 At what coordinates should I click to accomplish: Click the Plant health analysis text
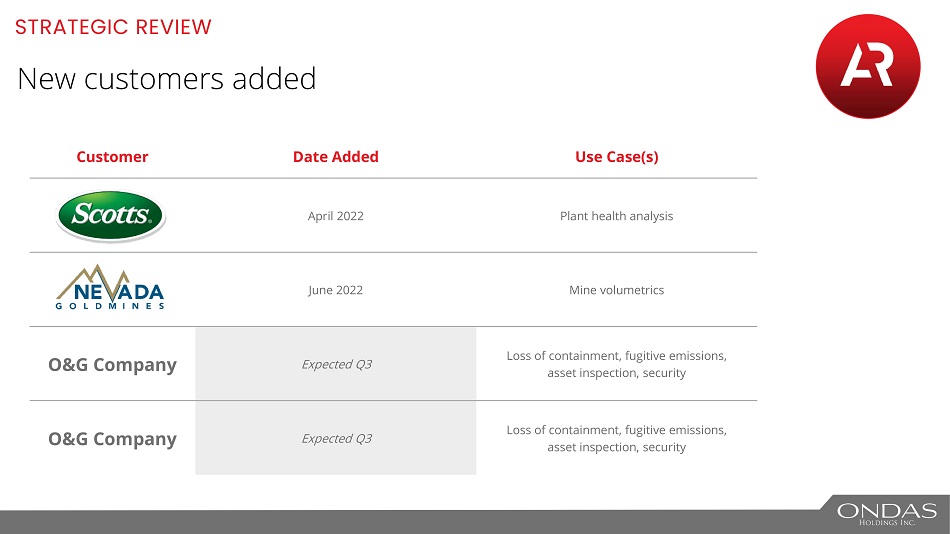coord(616,216)
